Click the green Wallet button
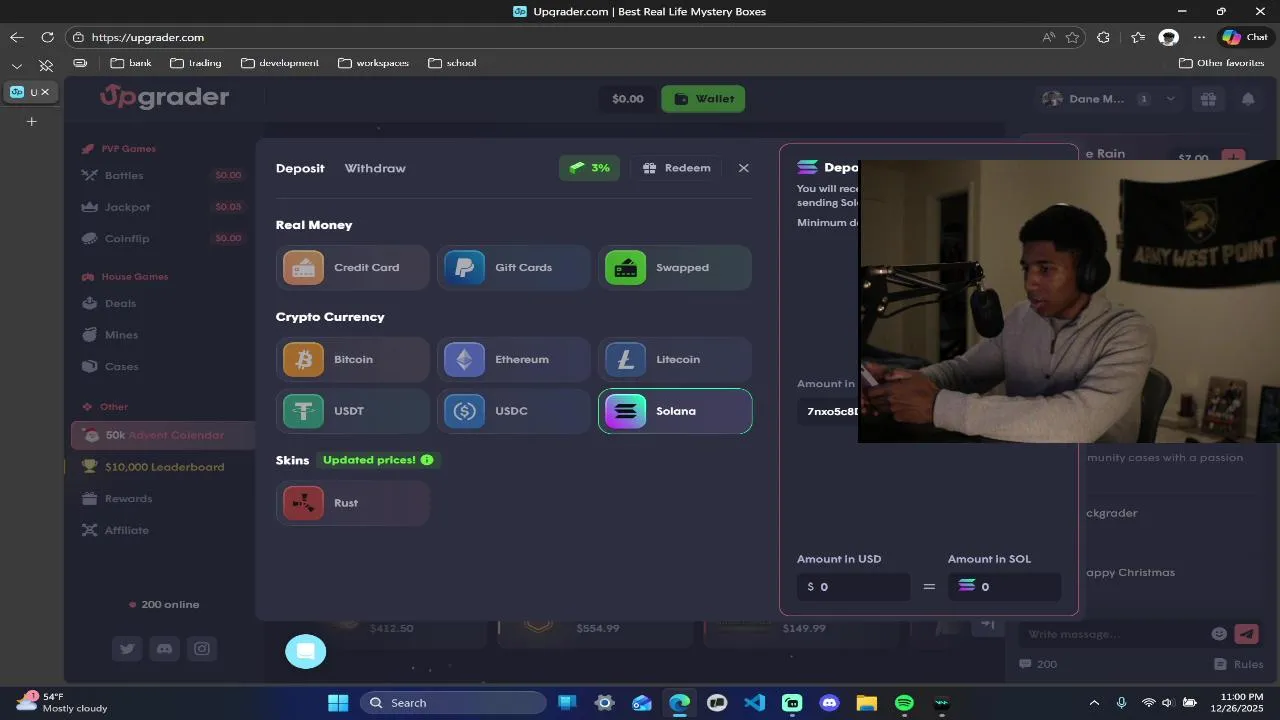Image resolution: width=1280 pixels, height=720 pixels. coord(703,99)
